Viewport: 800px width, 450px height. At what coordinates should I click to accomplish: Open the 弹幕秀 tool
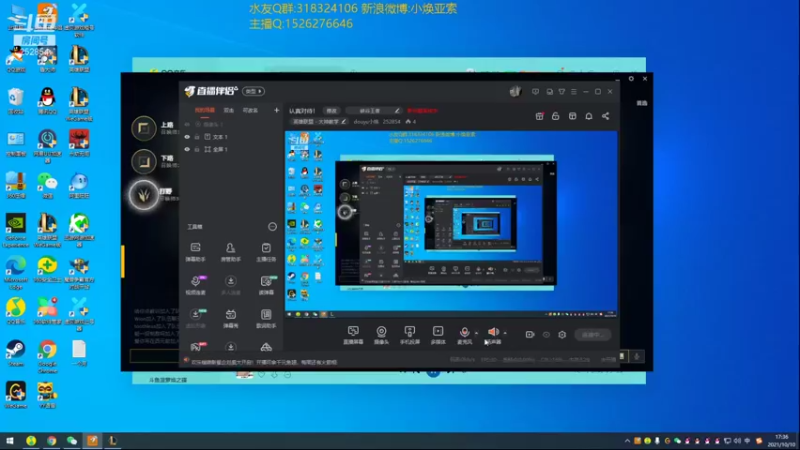coord(231,318)
